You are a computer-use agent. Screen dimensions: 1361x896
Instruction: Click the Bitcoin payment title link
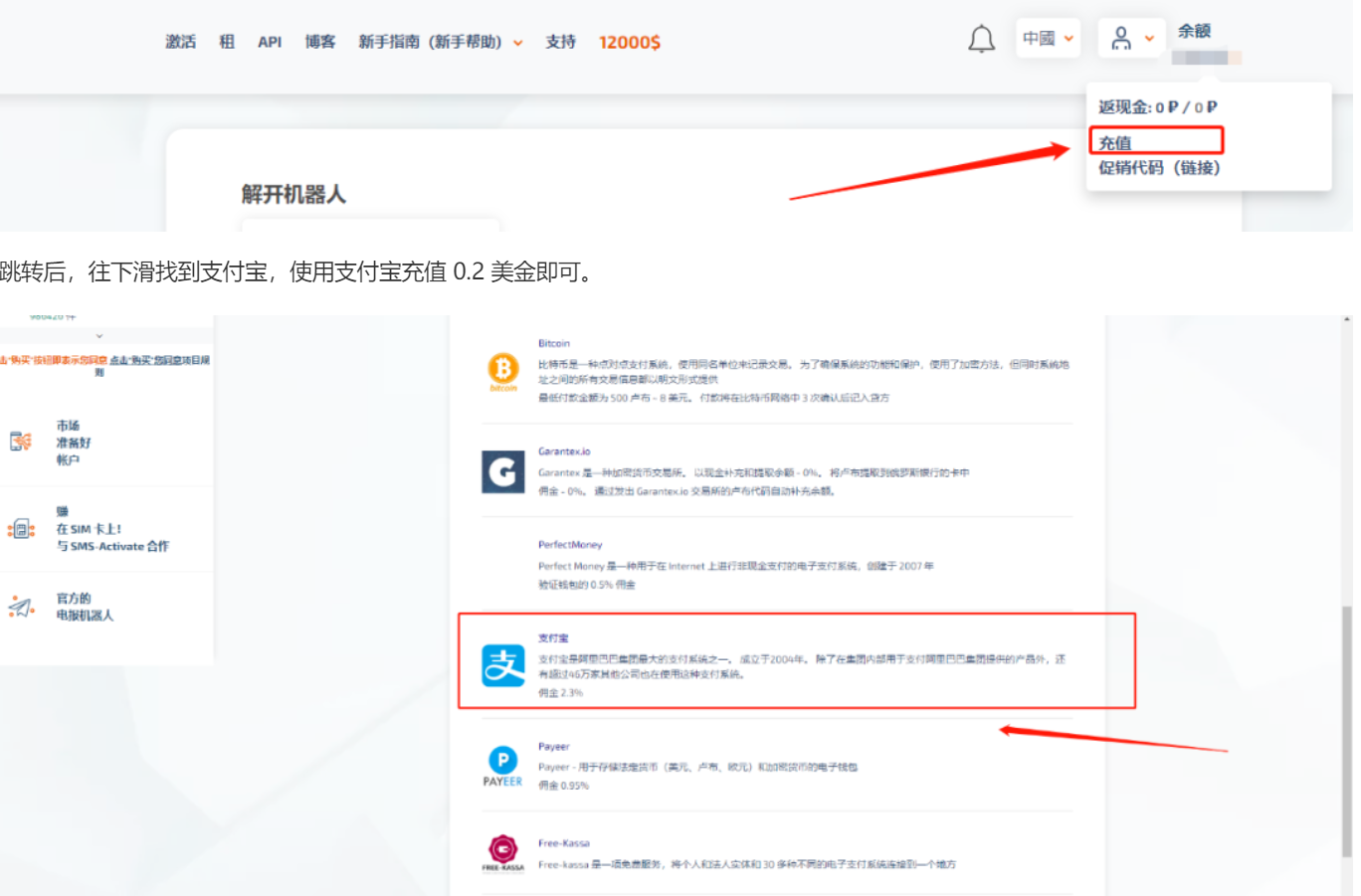point(554,344)
